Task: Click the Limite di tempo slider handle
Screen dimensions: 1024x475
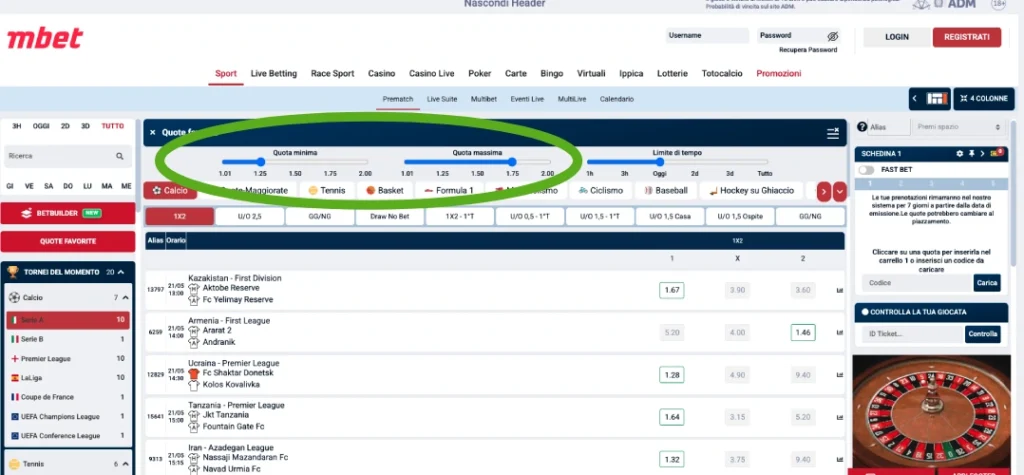Action: click(x=660, y=162)
